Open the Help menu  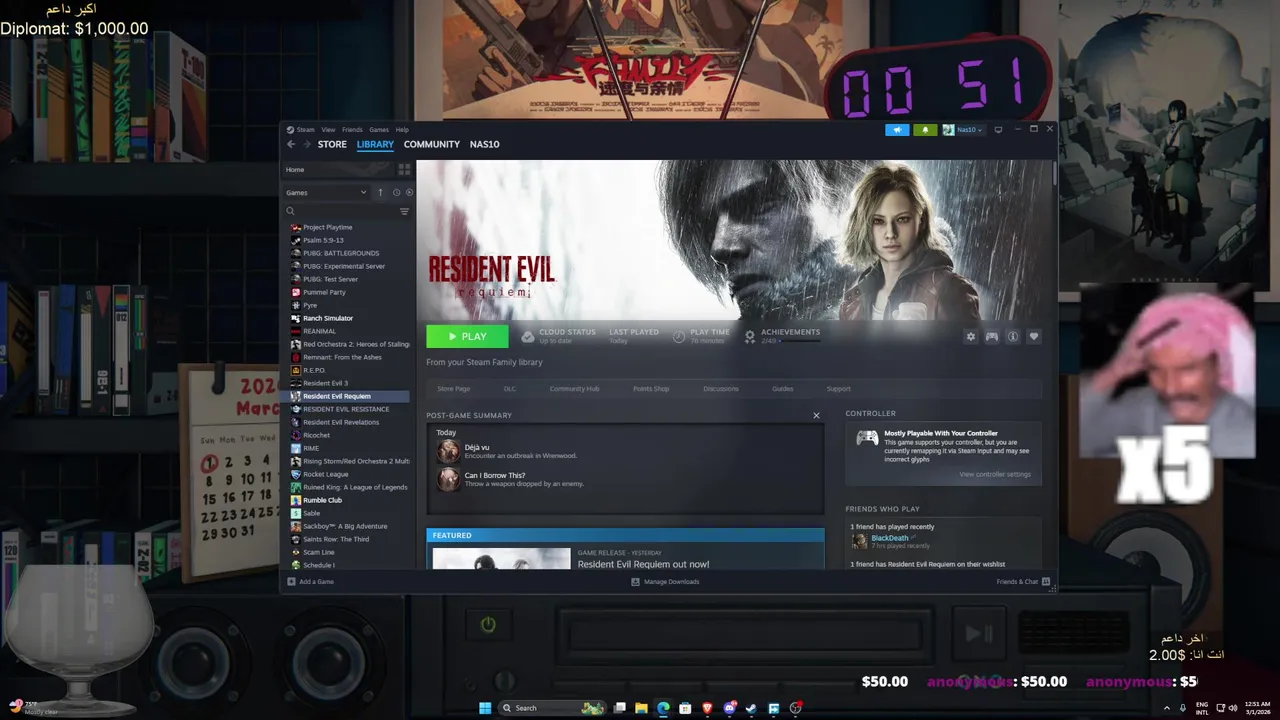click(402, 130)
